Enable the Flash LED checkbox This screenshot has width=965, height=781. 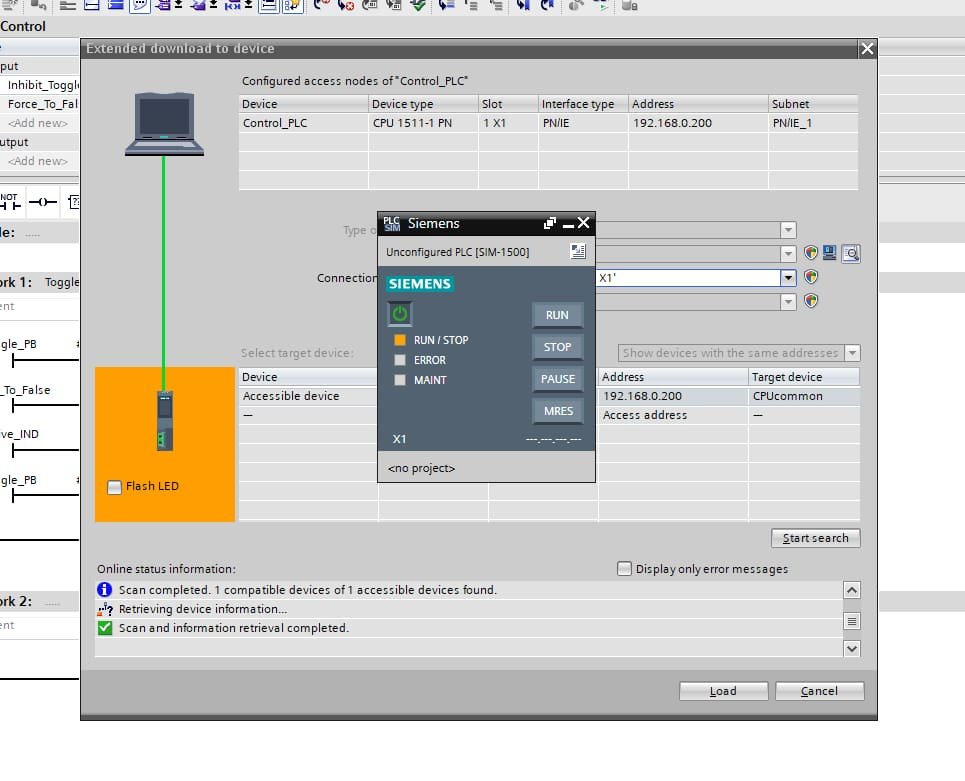(114, 485)
